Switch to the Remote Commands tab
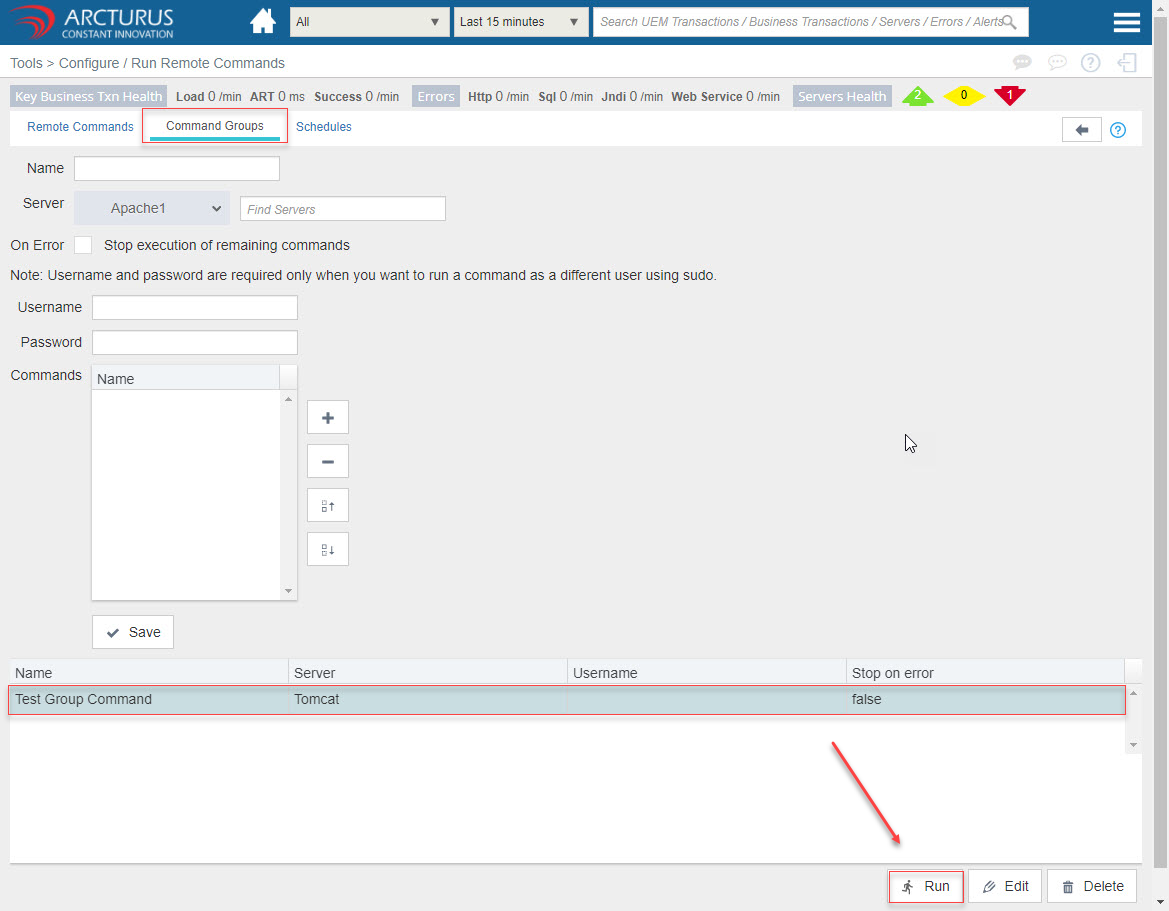The image size is (1169, 911). click(x=80, y=127)
